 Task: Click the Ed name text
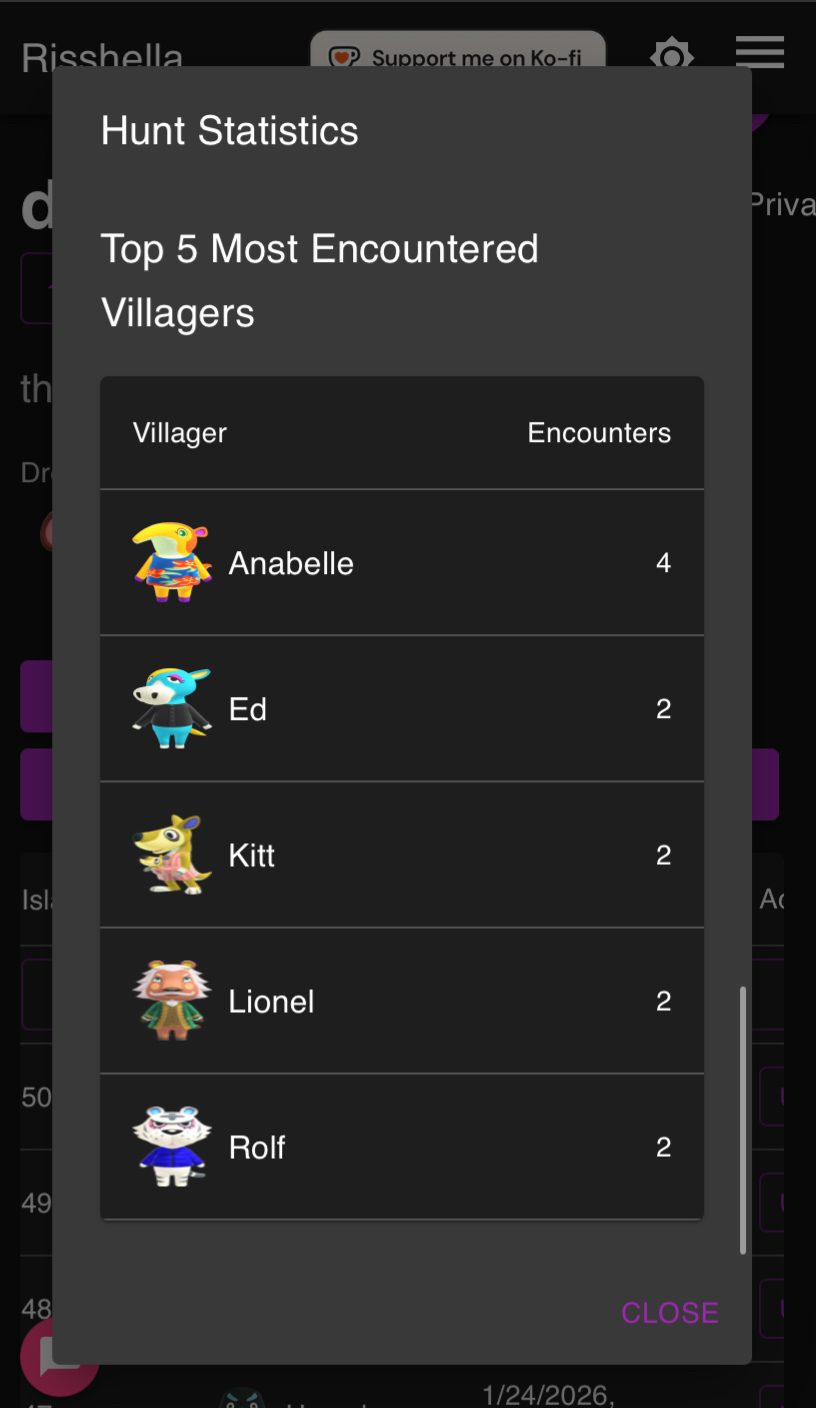(247, 709)
